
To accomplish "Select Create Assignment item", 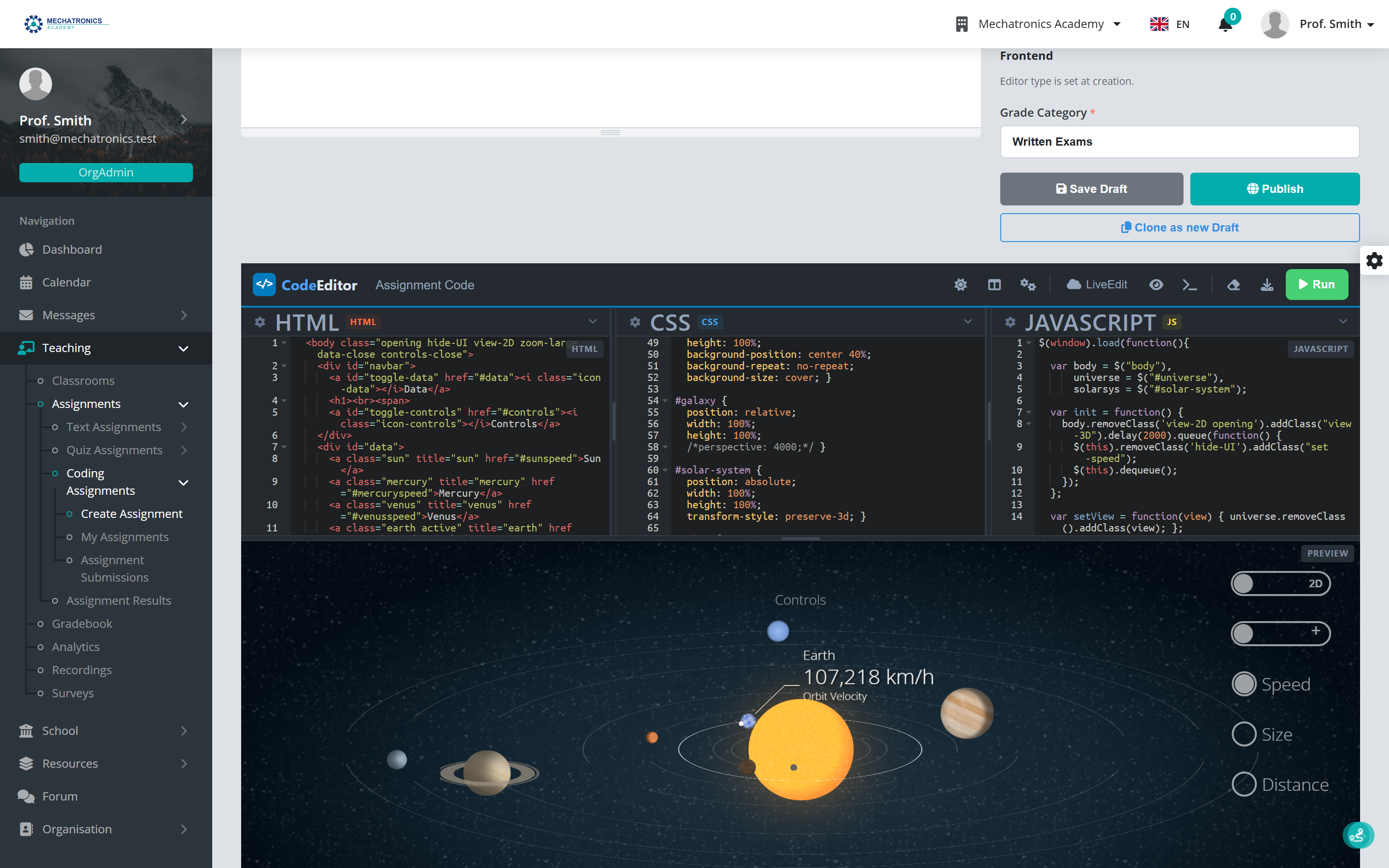I will [x=132, y=514].
